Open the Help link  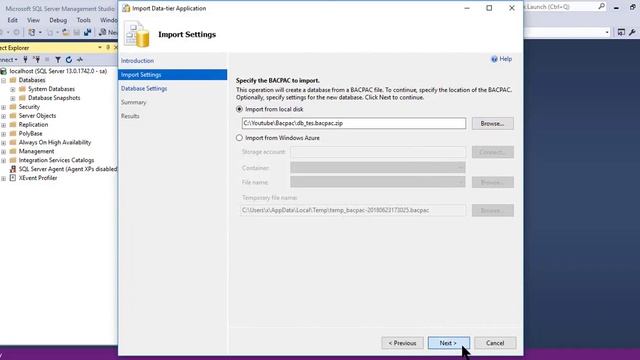506,59
